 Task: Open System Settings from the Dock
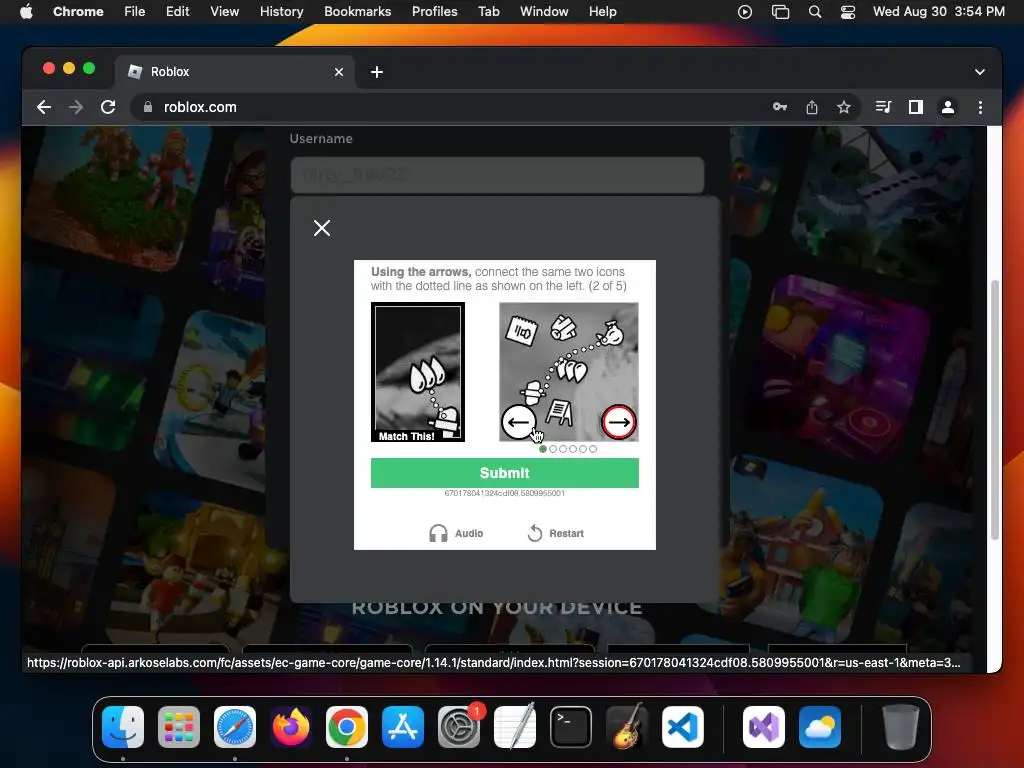[x=459, y=727]
